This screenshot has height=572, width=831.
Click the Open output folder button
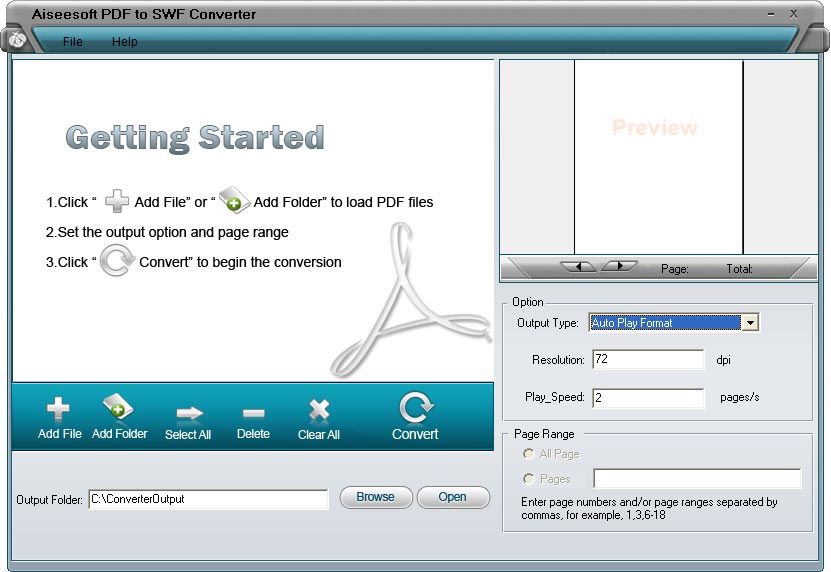(x=452, y=497)
